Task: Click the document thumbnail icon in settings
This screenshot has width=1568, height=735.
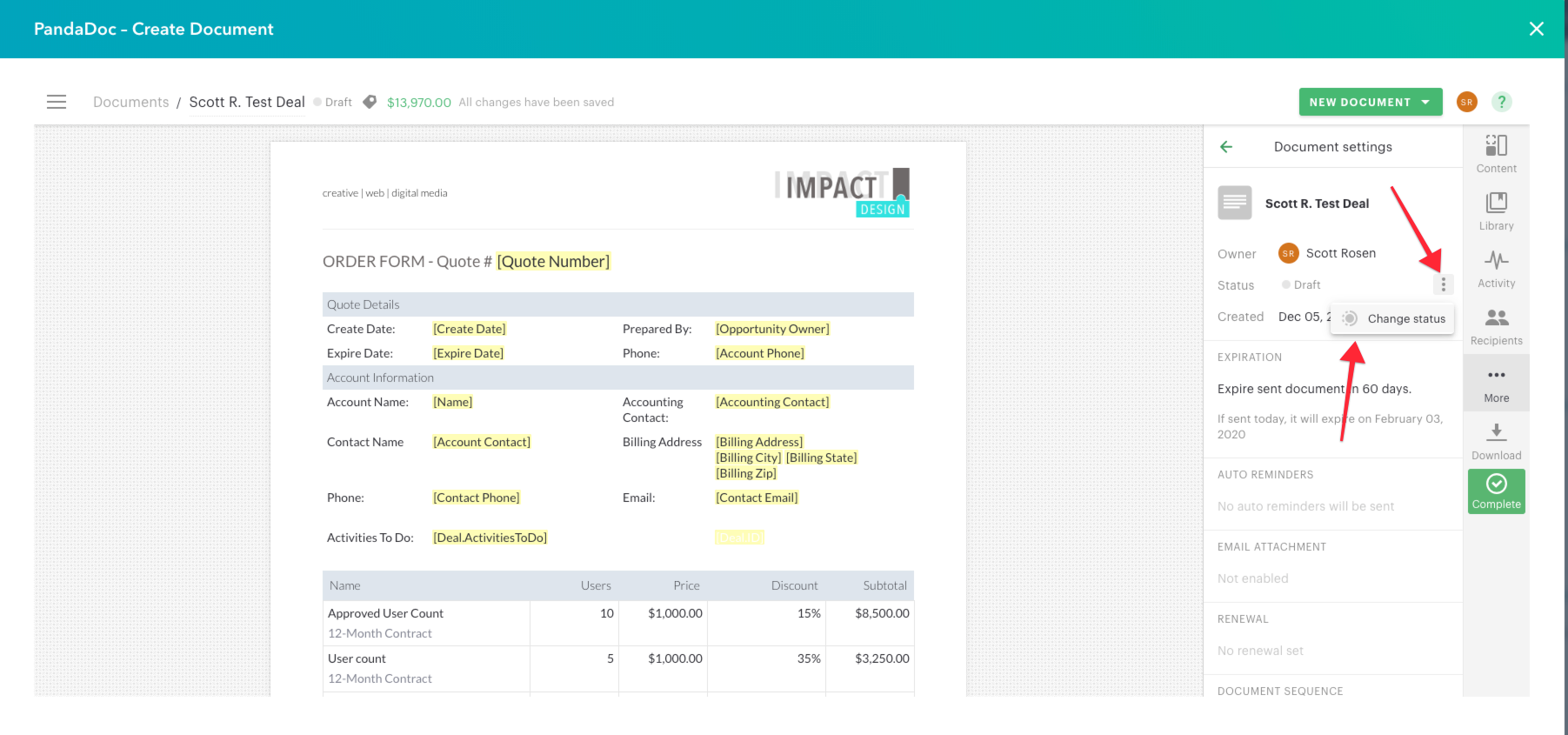Action: coord(1234,203)
